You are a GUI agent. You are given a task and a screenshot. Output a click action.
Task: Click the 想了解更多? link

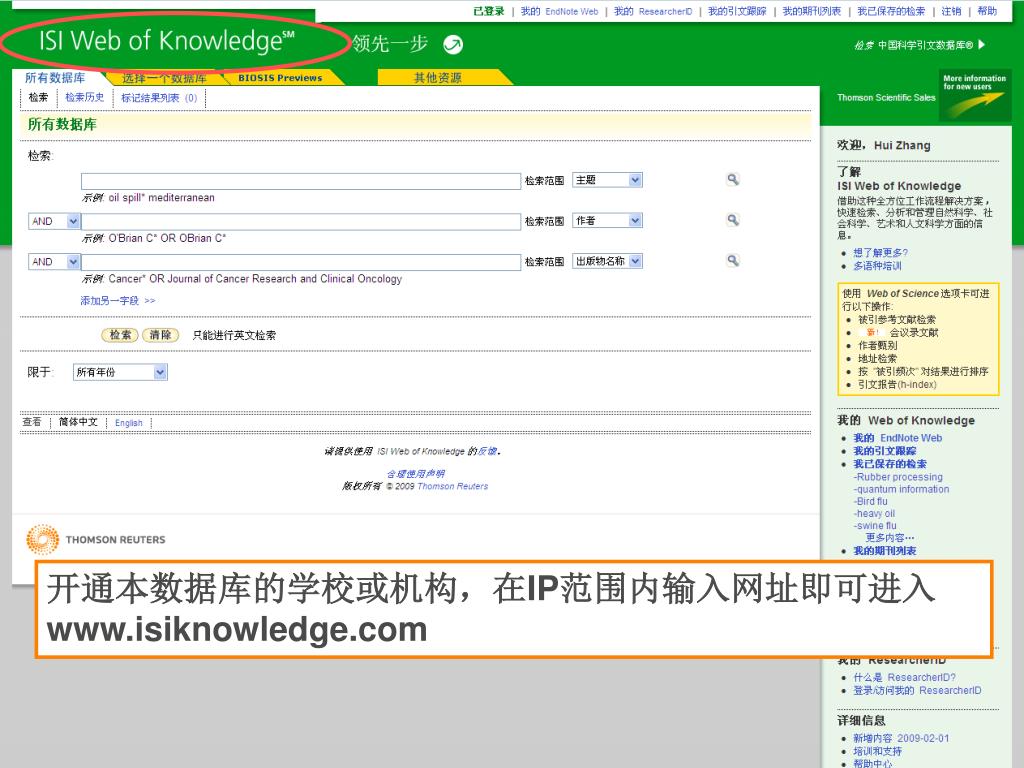(x=880, y=253)
